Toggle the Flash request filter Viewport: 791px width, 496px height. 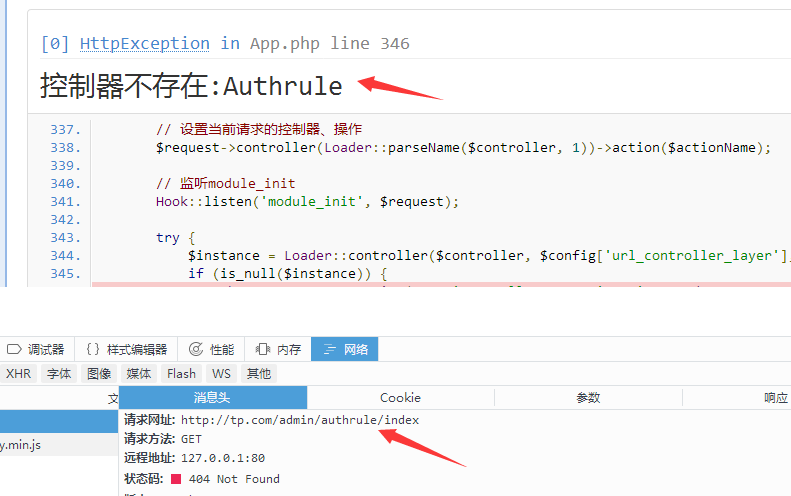182,373
